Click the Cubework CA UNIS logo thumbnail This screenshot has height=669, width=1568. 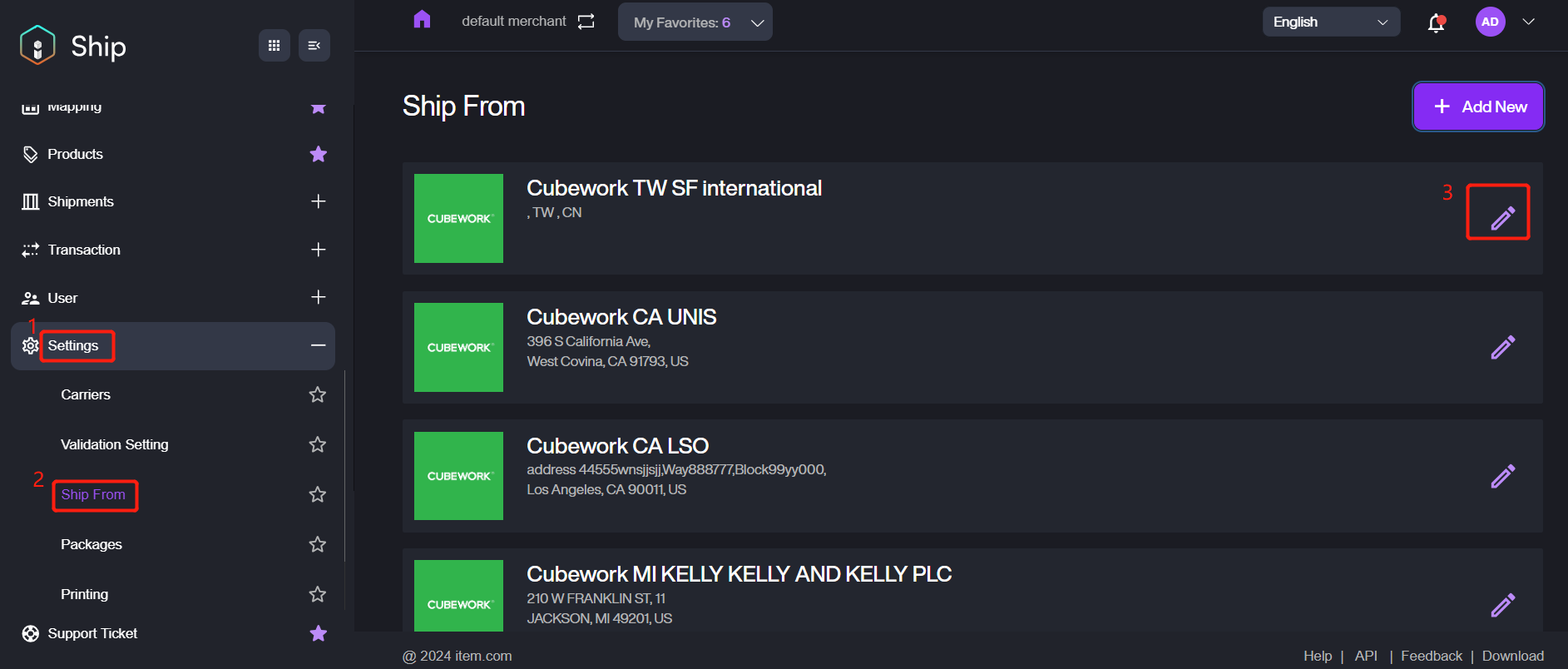458,347
